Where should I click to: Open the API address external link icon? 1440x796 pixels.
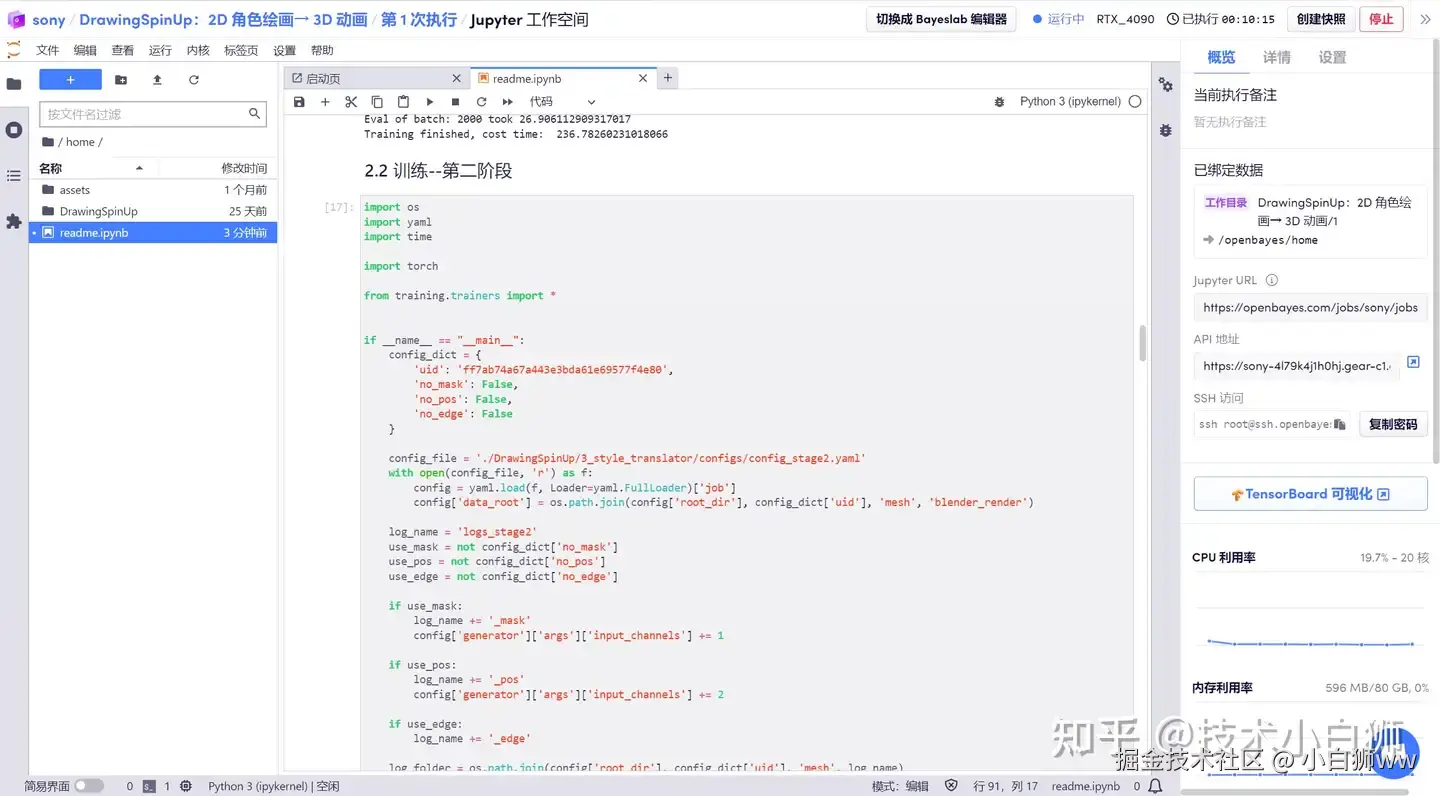tap(1413, 362)
